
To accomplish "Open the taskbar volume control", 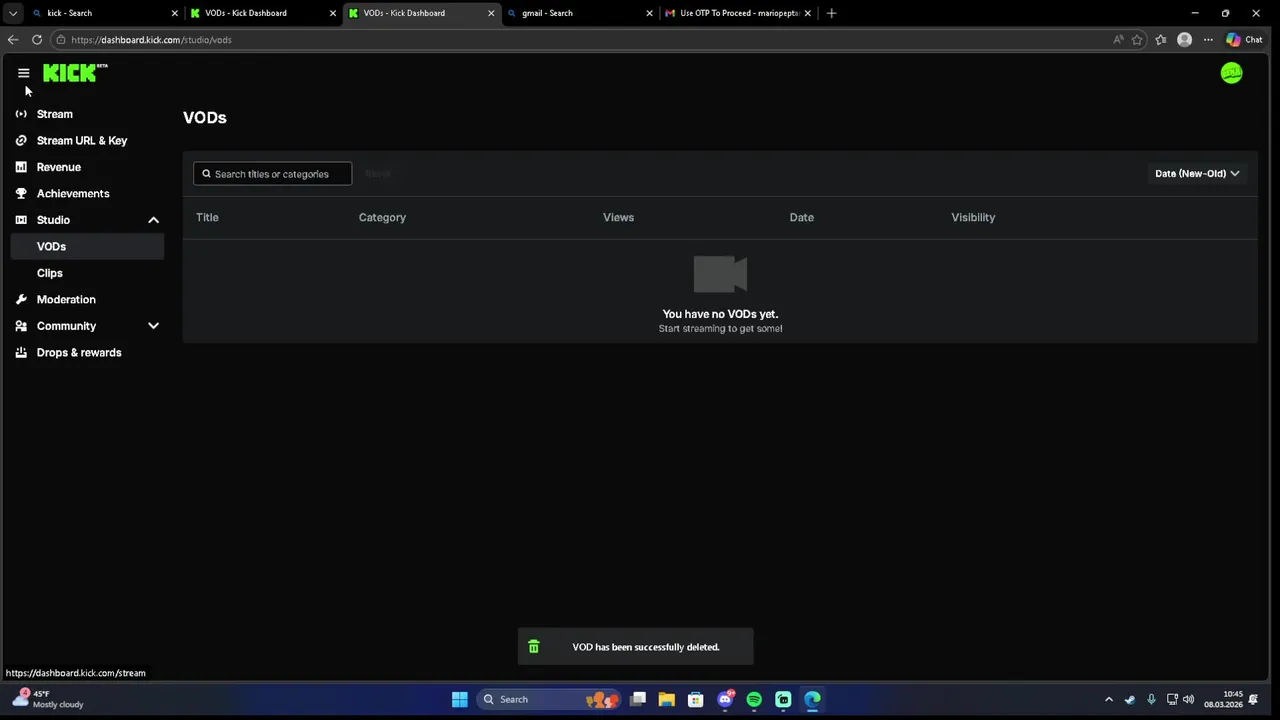I will click(1189, 699).
